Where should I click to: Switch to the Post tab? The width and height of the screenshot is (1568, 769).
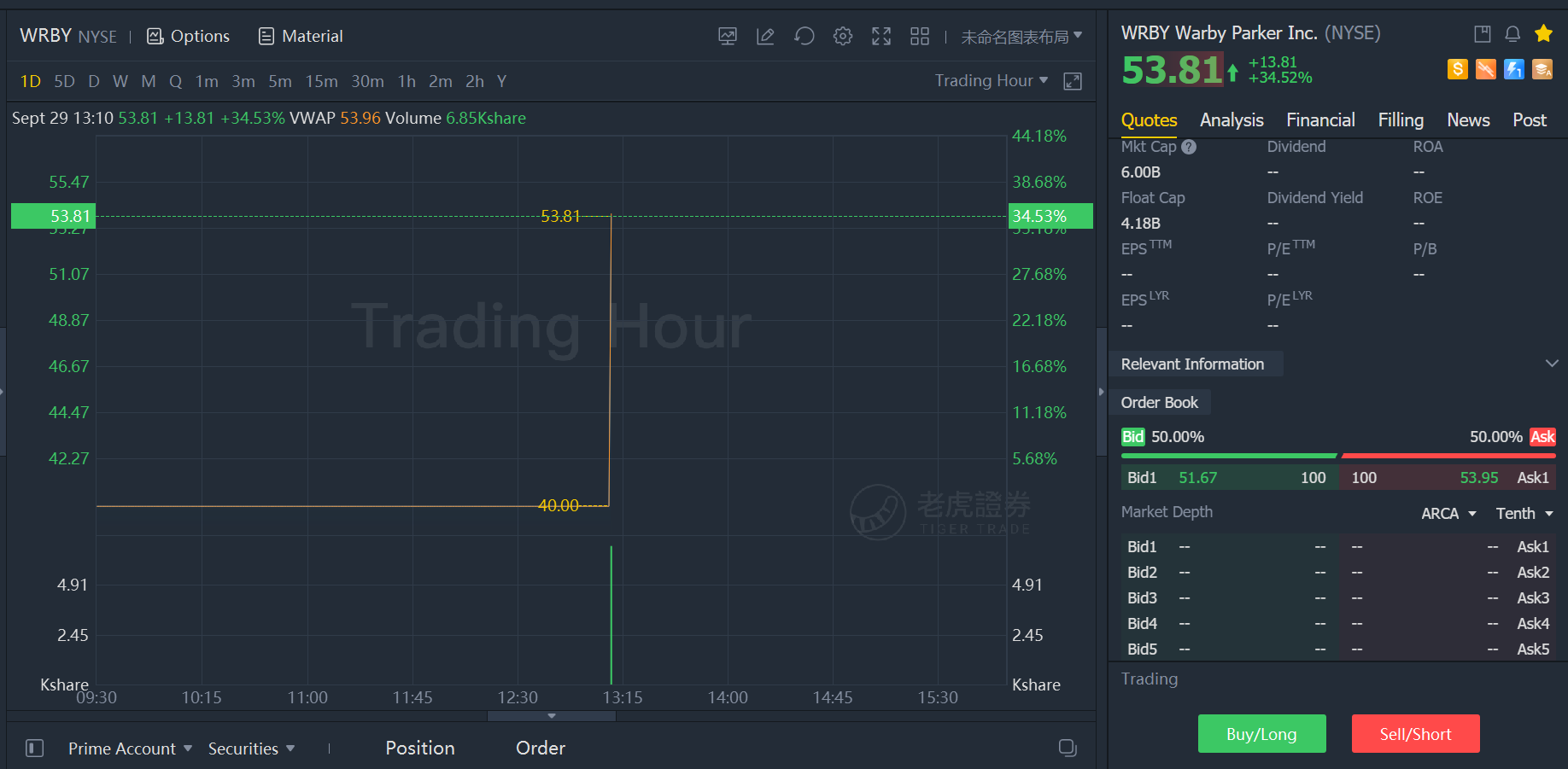point(1530,120)
